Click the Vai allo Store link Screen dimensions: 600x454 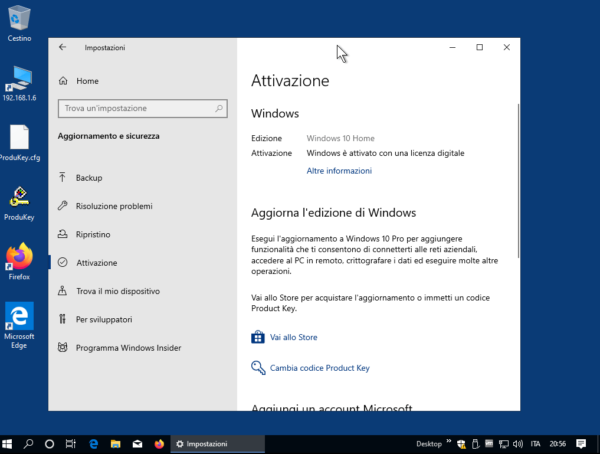point(293,337)
